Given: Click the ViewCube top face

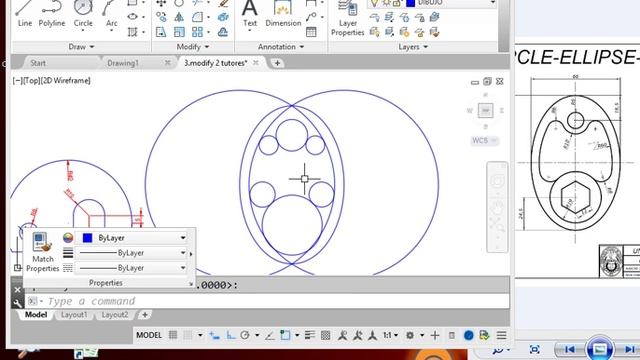Looking at the screenshot, I should 485,110.
